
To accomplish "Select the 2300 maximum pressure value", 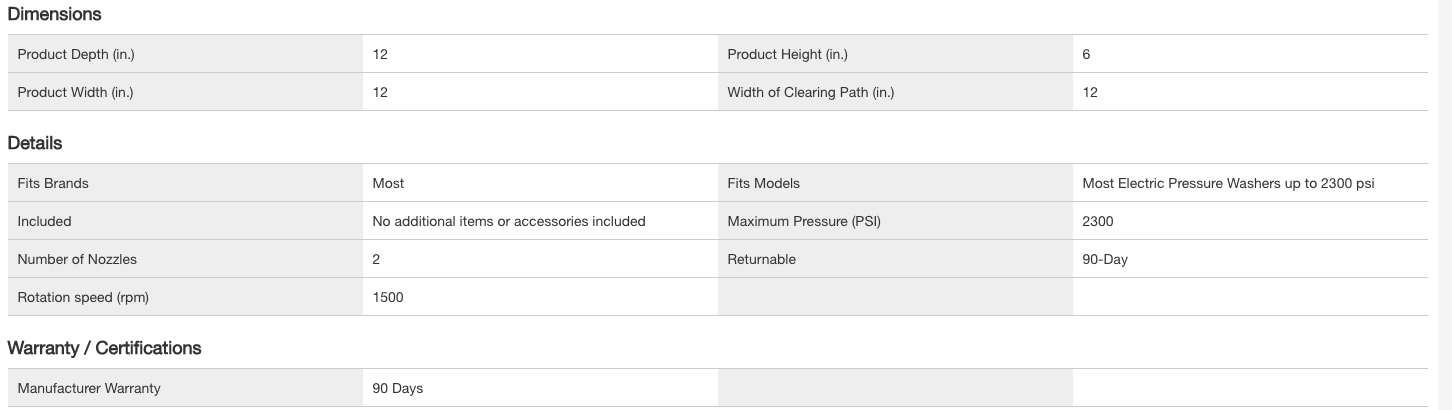I will pyautogui.click(x=1097, y=221).
